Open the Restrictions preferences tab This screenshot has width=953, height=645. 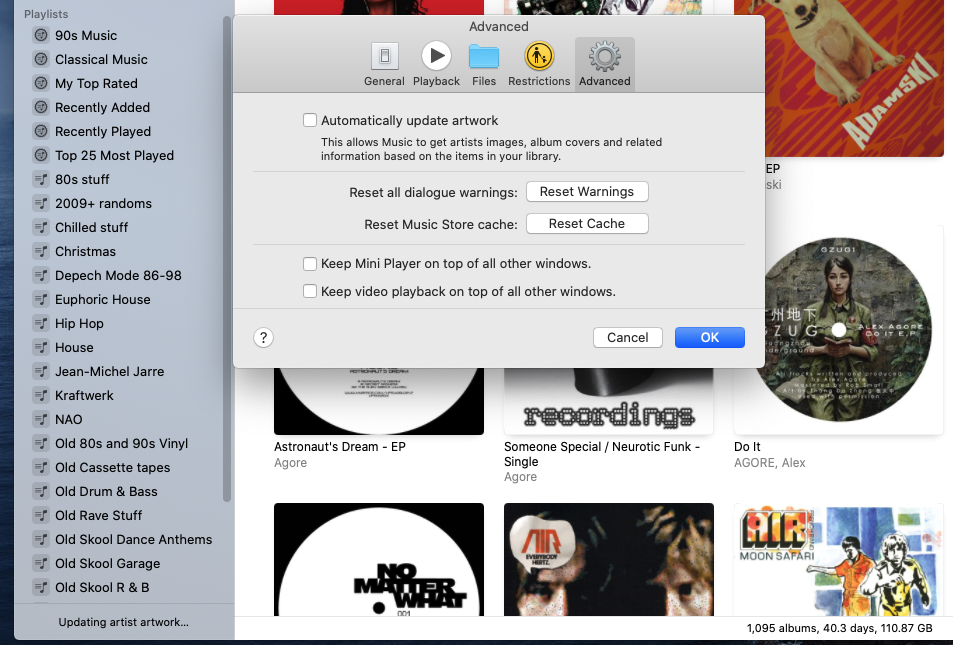(539, 64)
